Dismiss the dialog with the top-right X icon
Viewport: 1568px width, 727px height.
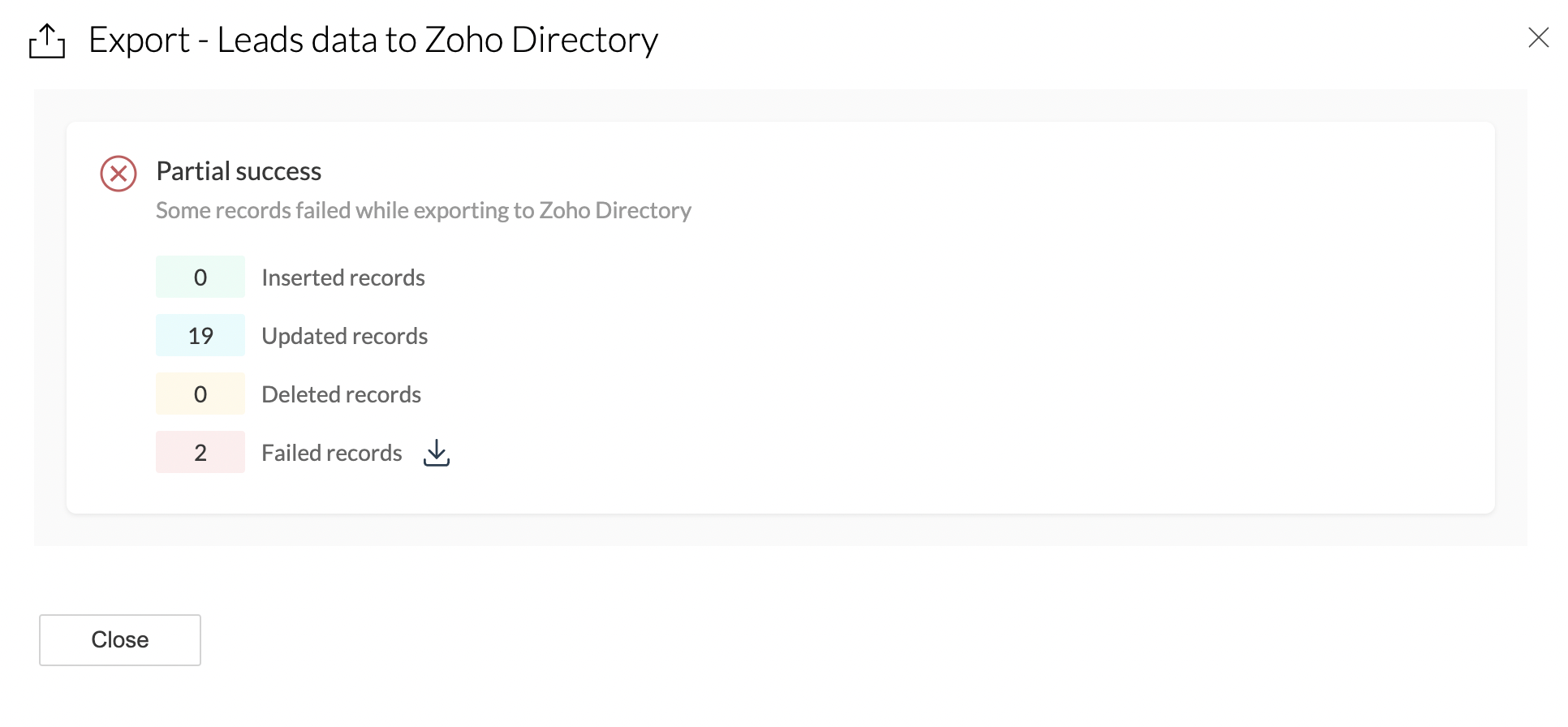coord(1538,37)
